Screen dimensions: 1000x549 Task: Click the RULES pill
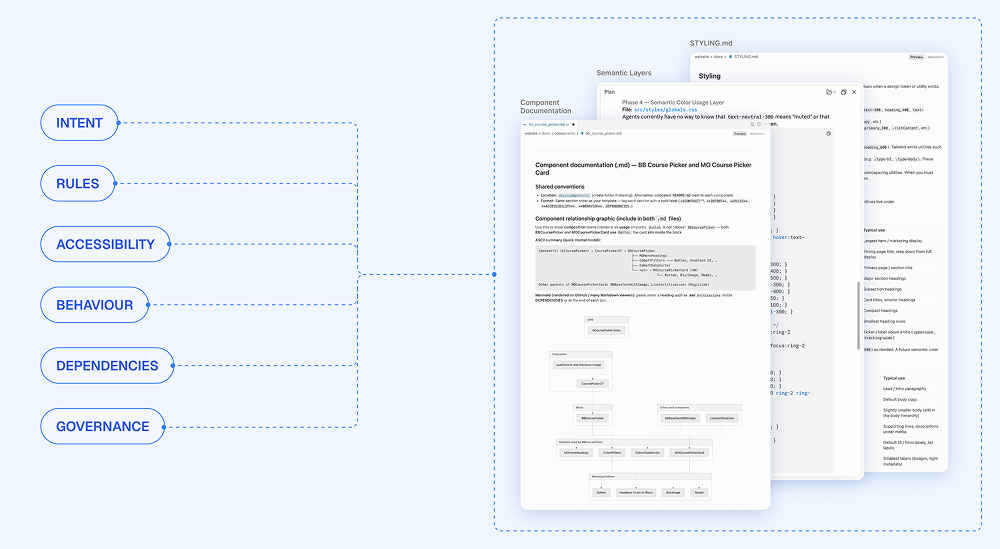pos(78,184)
